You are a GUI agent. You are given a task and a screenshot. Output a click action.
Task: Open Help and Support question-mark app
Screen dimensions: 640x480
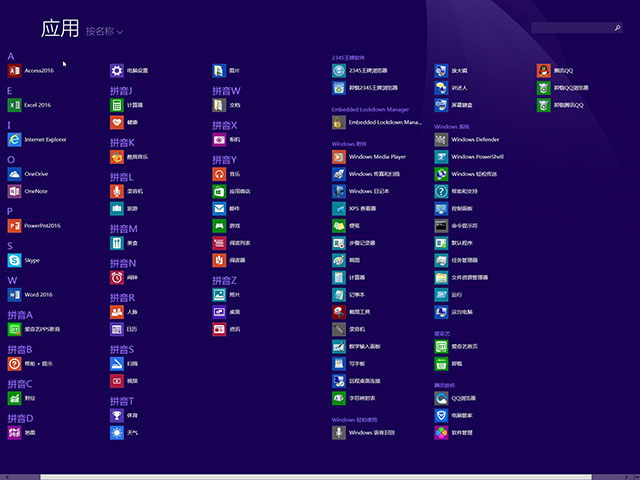[x=456, y=191]
